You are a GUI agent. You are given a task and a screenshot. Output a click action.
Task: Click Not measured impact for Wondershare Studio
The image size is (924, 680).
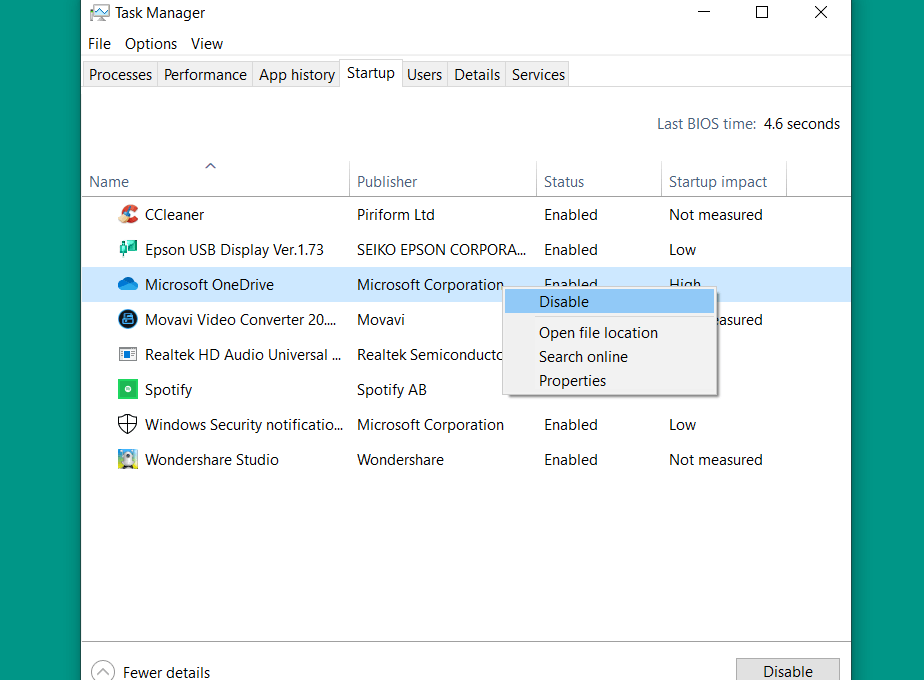click(716, 460)
